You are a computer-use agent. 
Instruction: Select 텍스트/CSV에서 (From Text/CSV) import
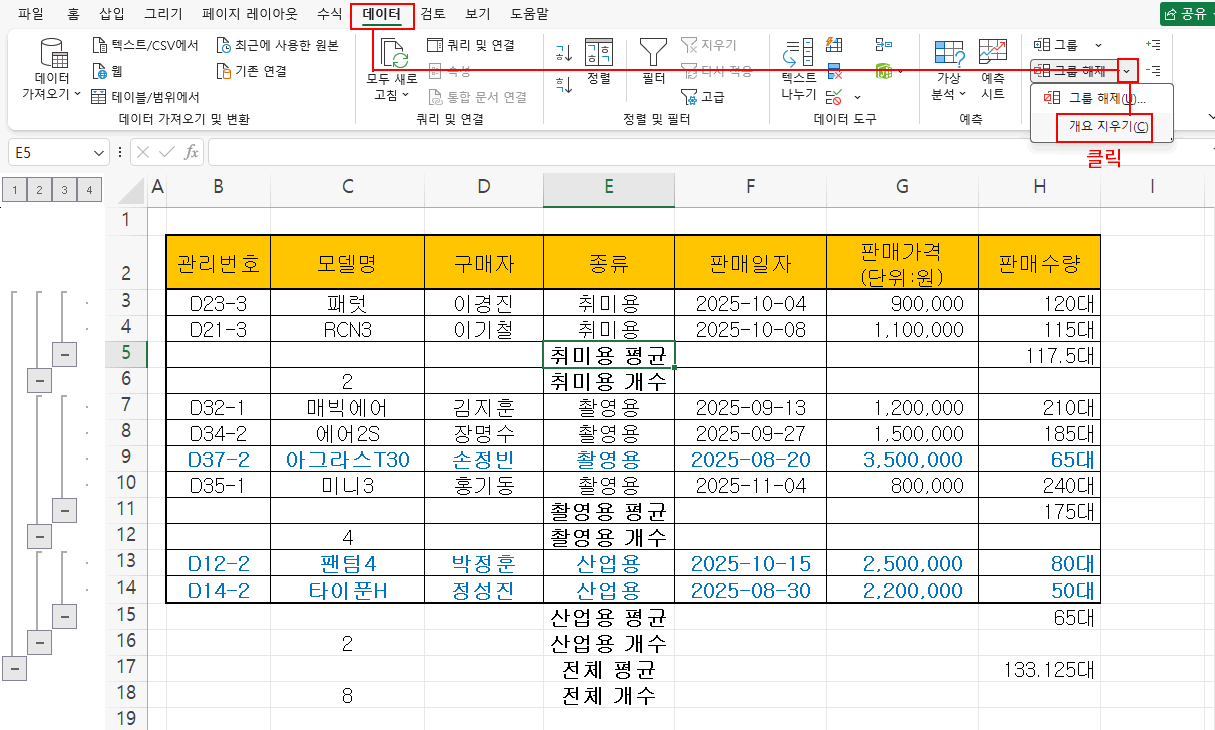(145, 45)
